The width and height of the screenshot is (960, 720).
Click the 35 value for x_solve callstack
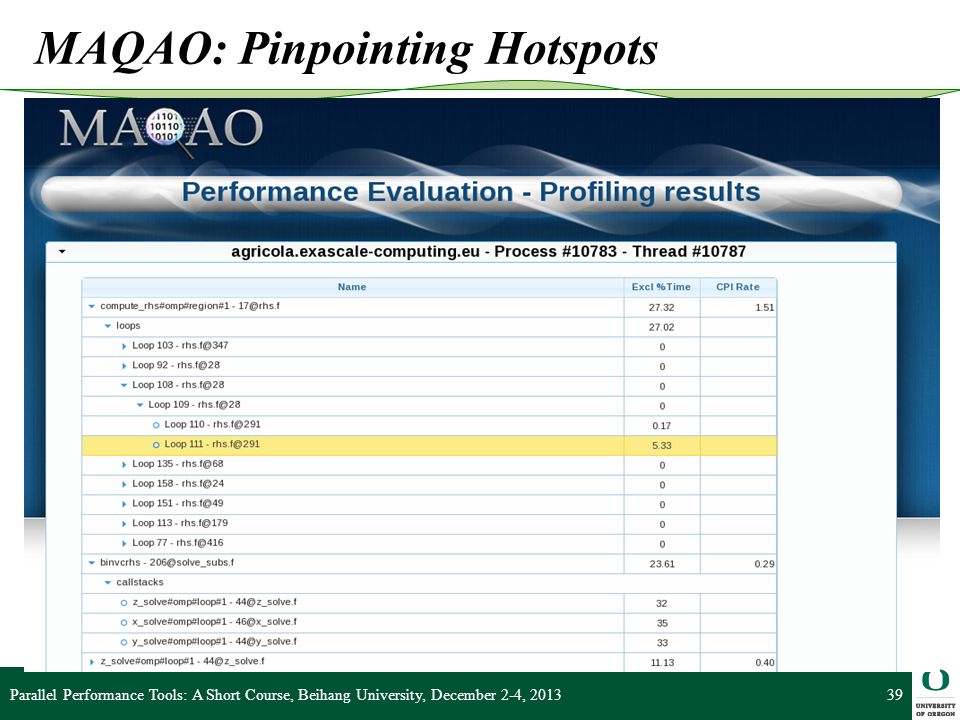(661, 623)
